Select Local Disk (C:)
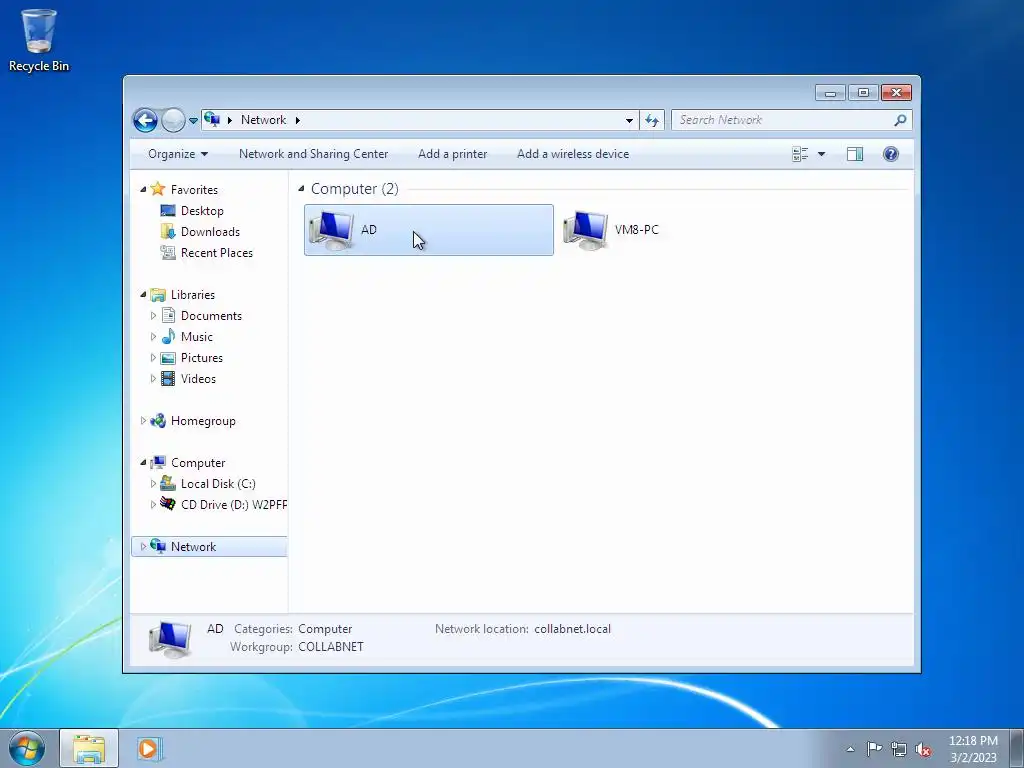 point(217,484)
